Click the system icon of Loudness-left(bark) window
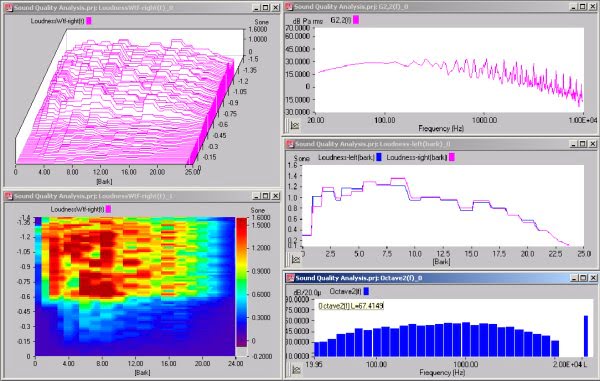The height and width of the screenshot is (381, 600). [290, 144]
